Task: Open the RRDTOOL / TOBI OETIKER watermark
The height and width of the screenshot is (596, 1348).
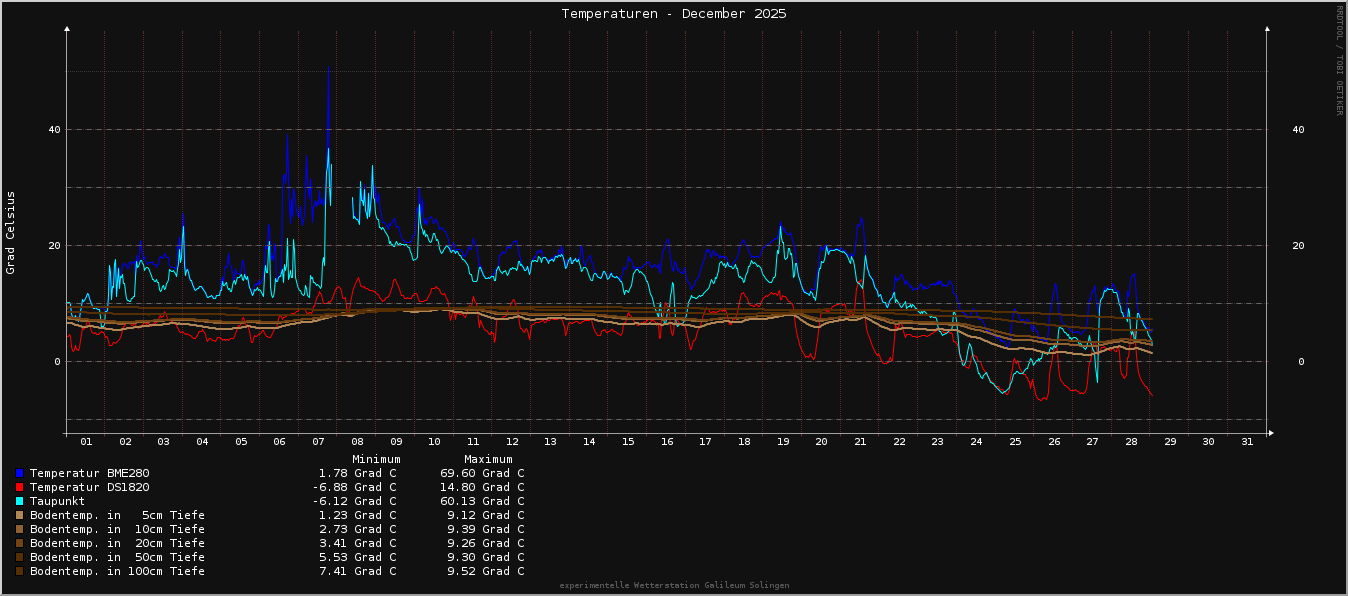Action: pos(1339,60)
